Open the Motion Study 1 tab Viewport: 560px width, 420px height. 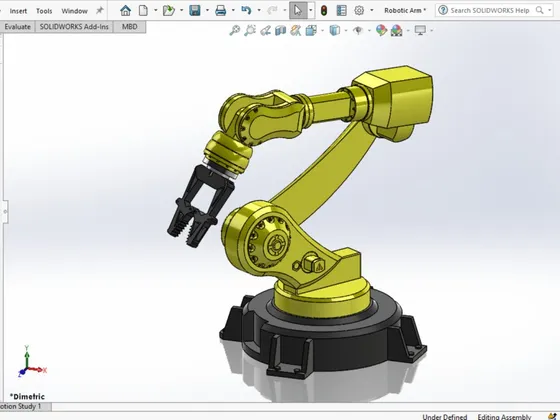click(25, 406)
